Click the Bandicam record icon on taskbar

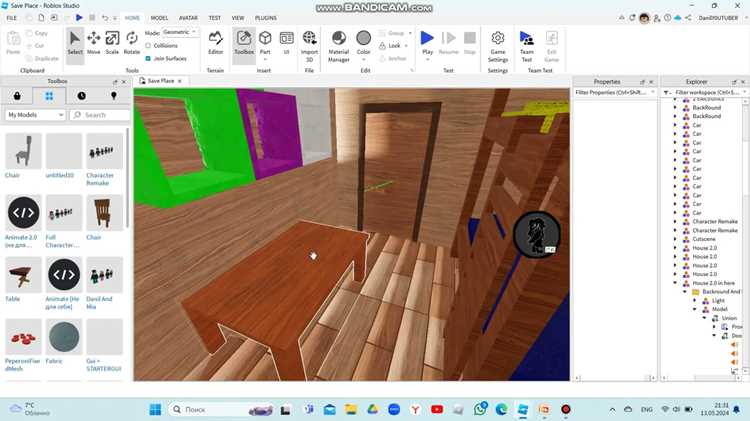tap(566, 410)
